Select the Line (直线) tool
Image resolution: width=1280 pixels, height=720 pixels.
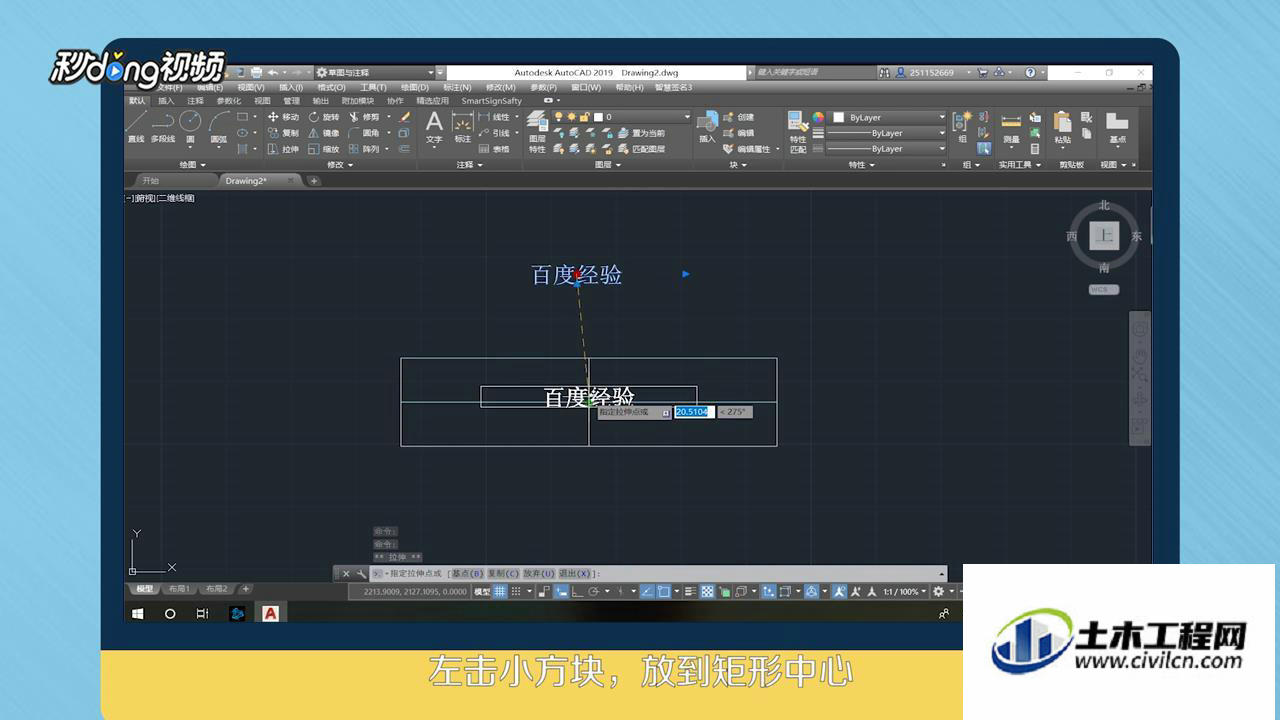coord(136,127)
